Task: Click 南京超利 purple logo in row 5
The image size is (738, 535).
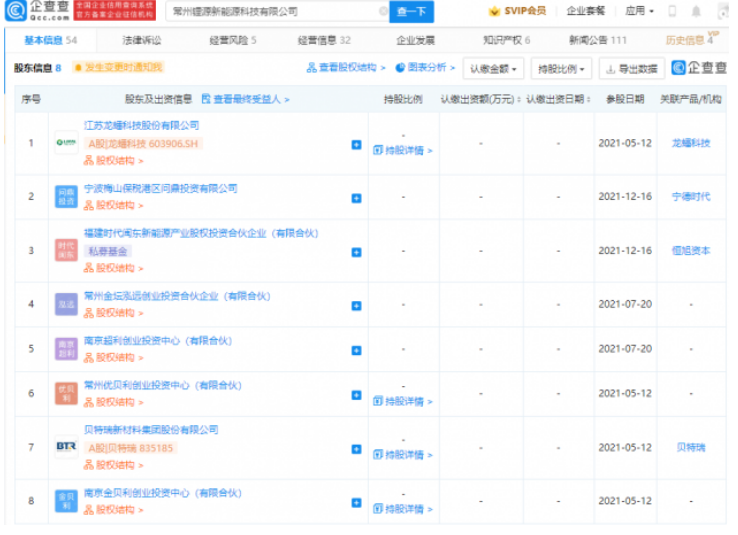Action: pyautogui.click(x=66, y=349)
